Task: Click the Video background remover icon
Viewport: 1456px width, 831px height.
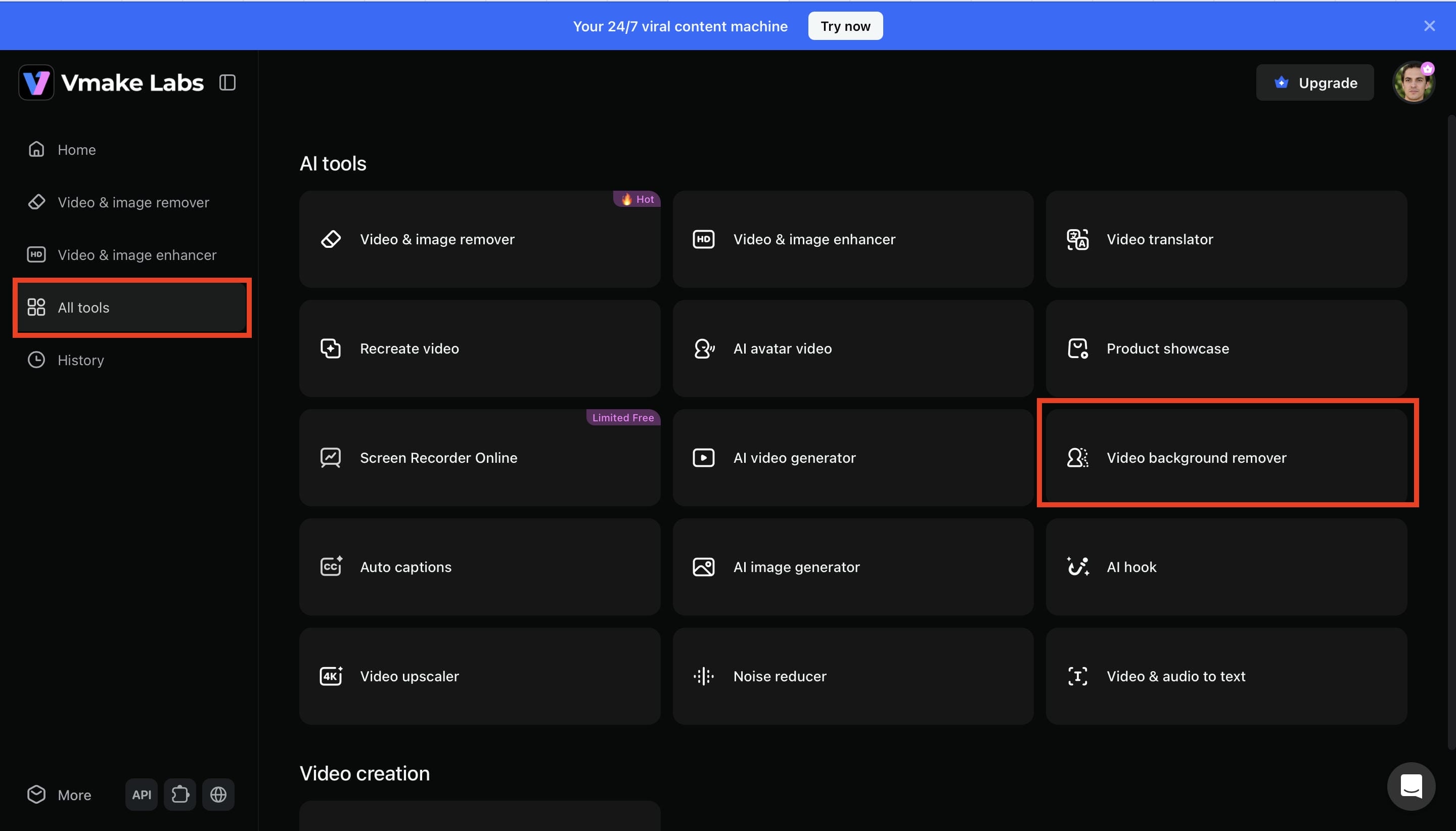Action: click(1077, 458)
